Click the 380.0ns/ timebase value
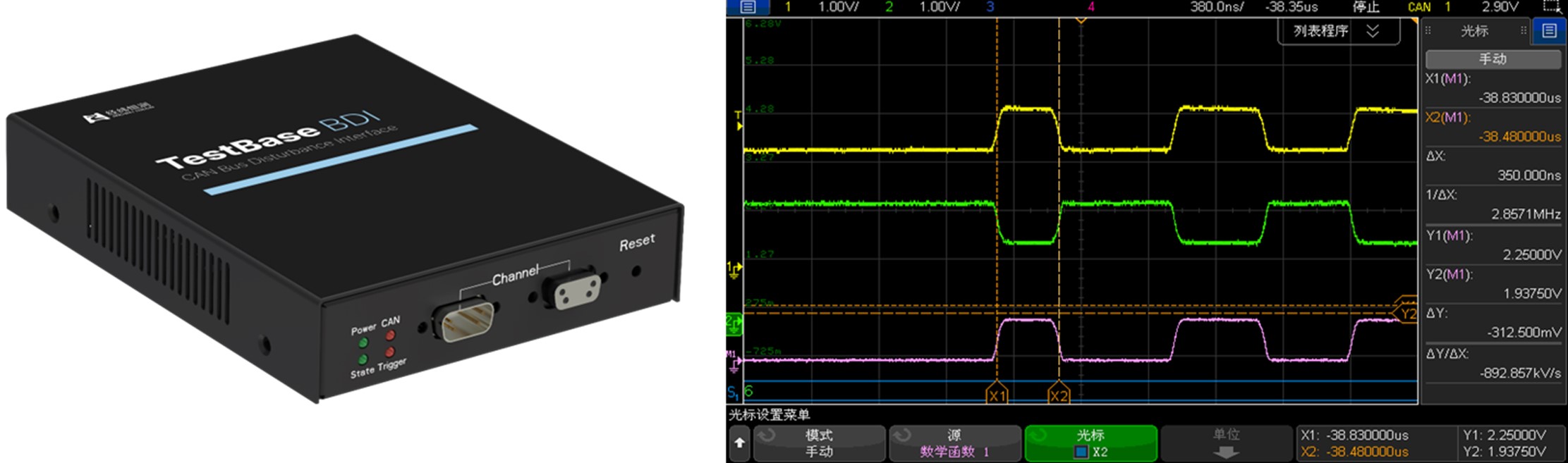This screenshot has height=463, width=1568. click(x=1217, y=7)
